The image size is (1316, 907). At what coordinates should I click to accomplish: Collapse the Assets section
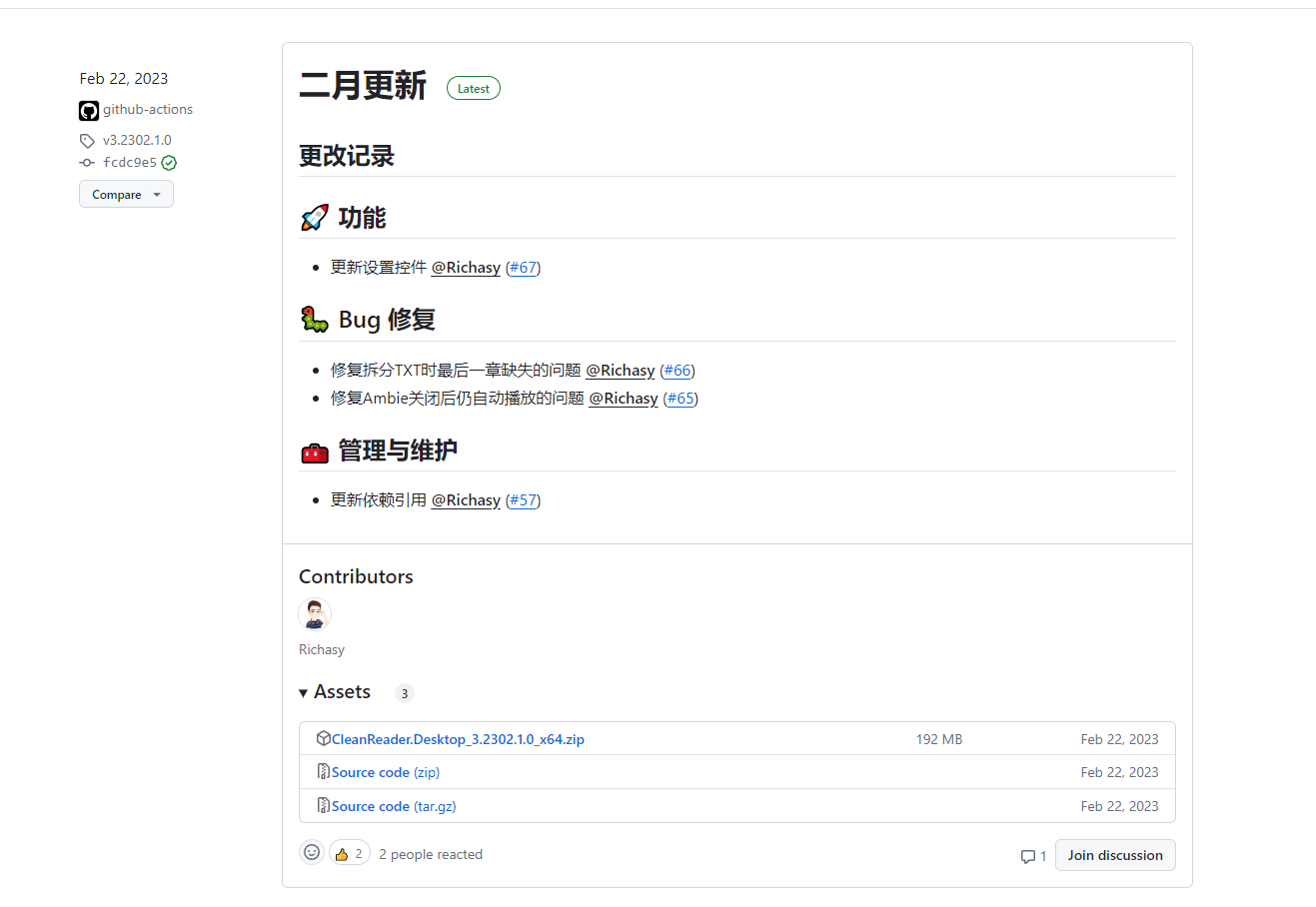click(x=335, y=692)
